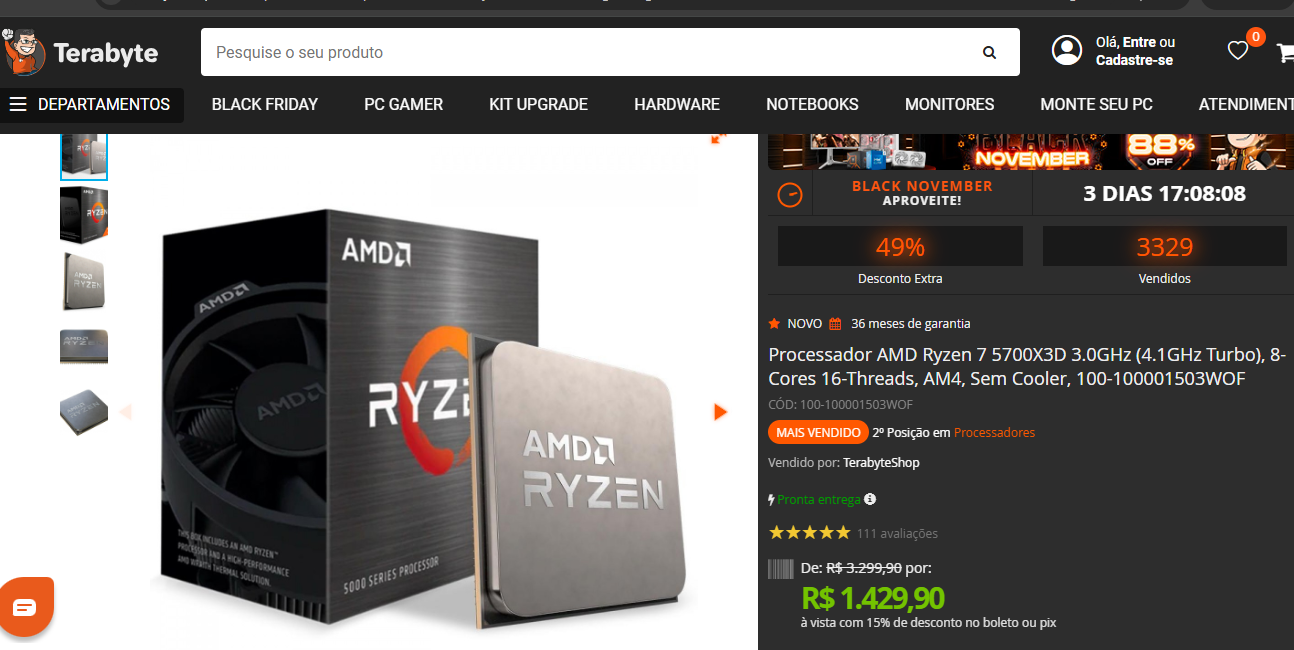
Task: Open the Cadastre-se link
Action: [x=1134, y=60]
